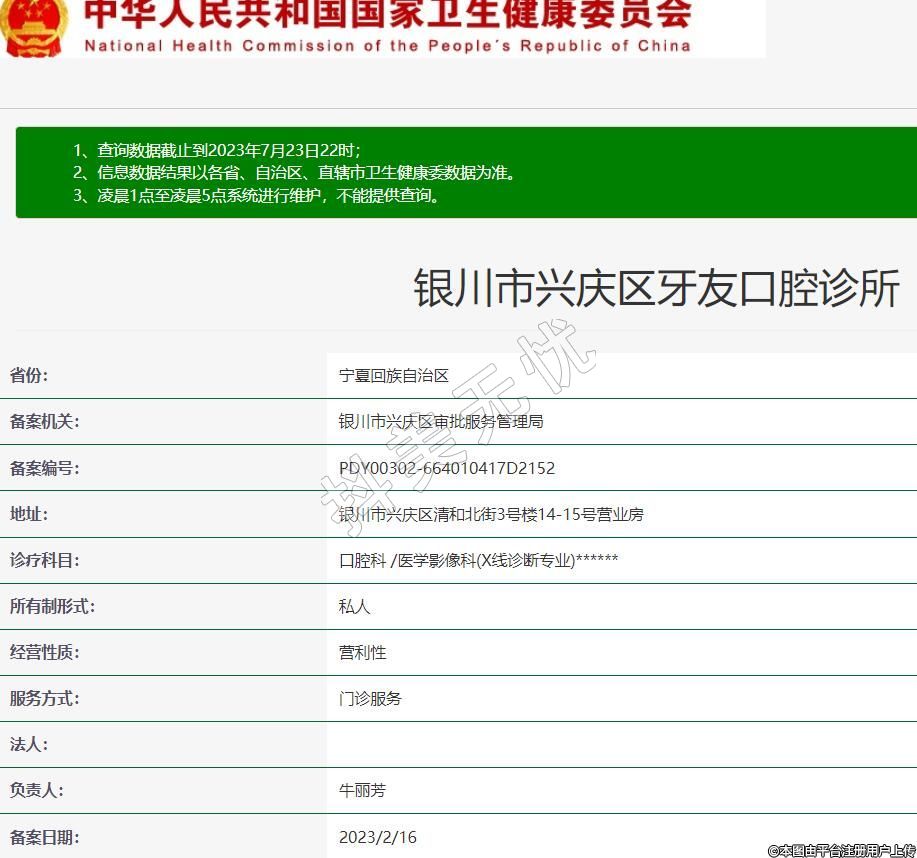Click the address value 清和北街3号楼14-15号营业房
The width and height of the screenshot is (917, 858).
[491, 514]
